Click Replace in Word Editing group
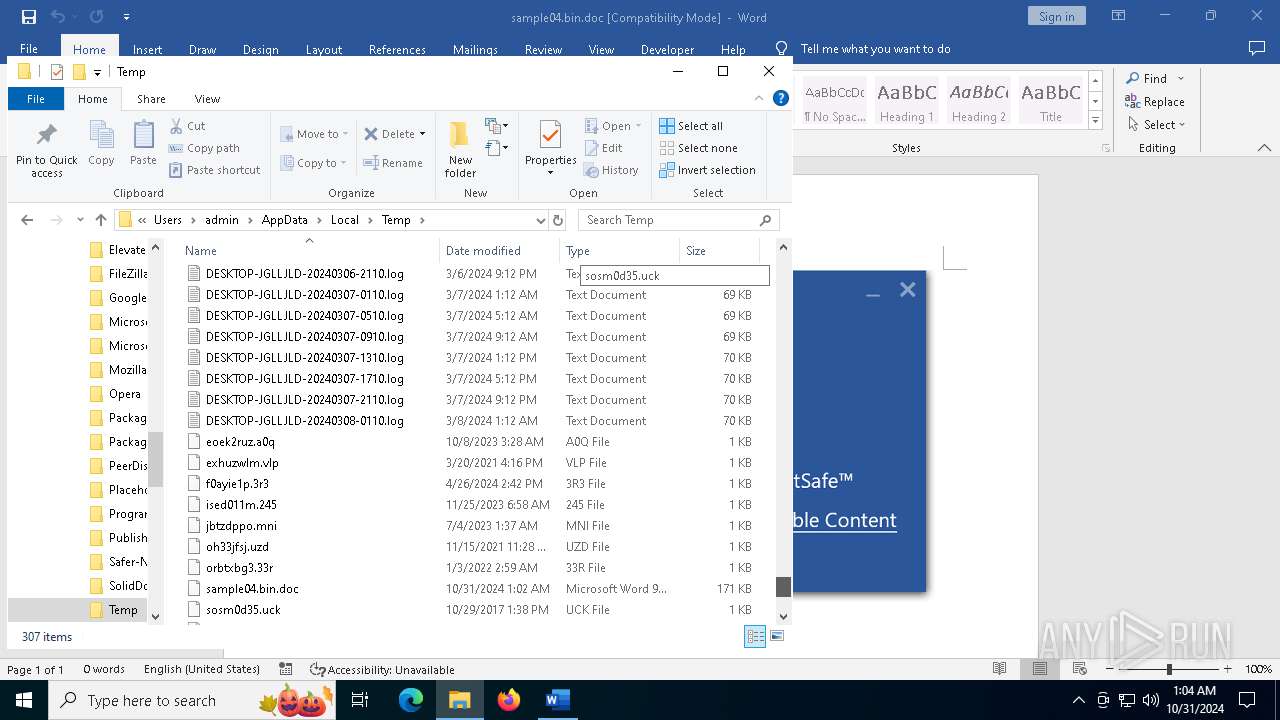 (1155, 101)
